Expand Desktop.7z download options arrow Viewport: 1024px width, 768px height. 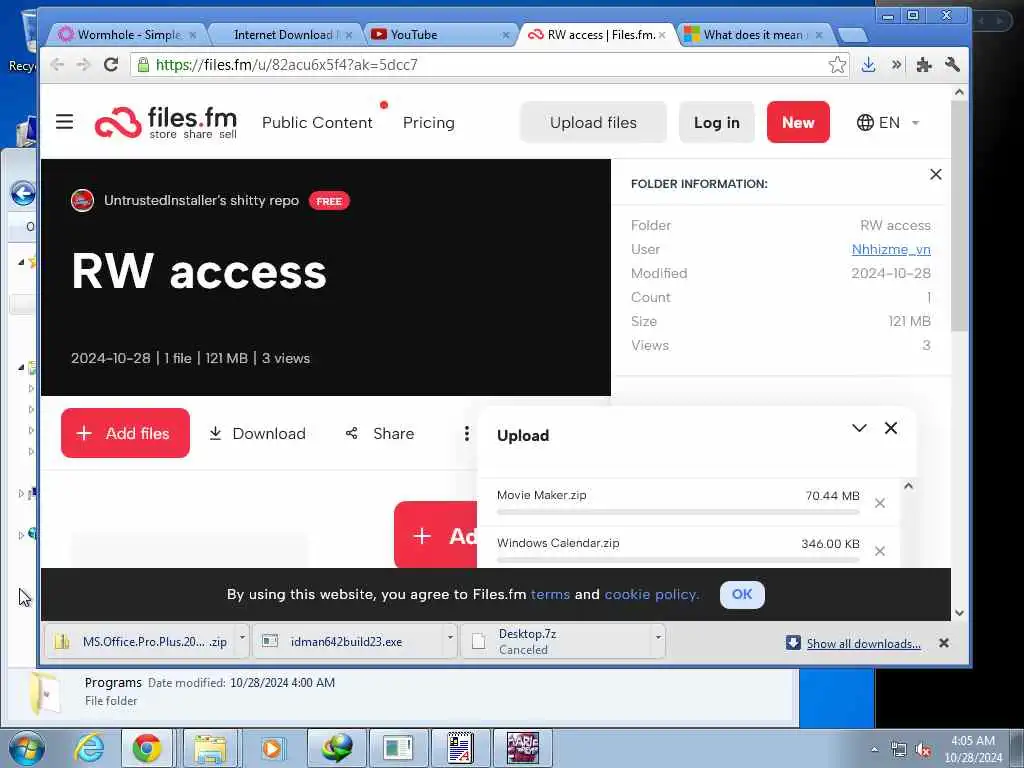coord(658,637)
